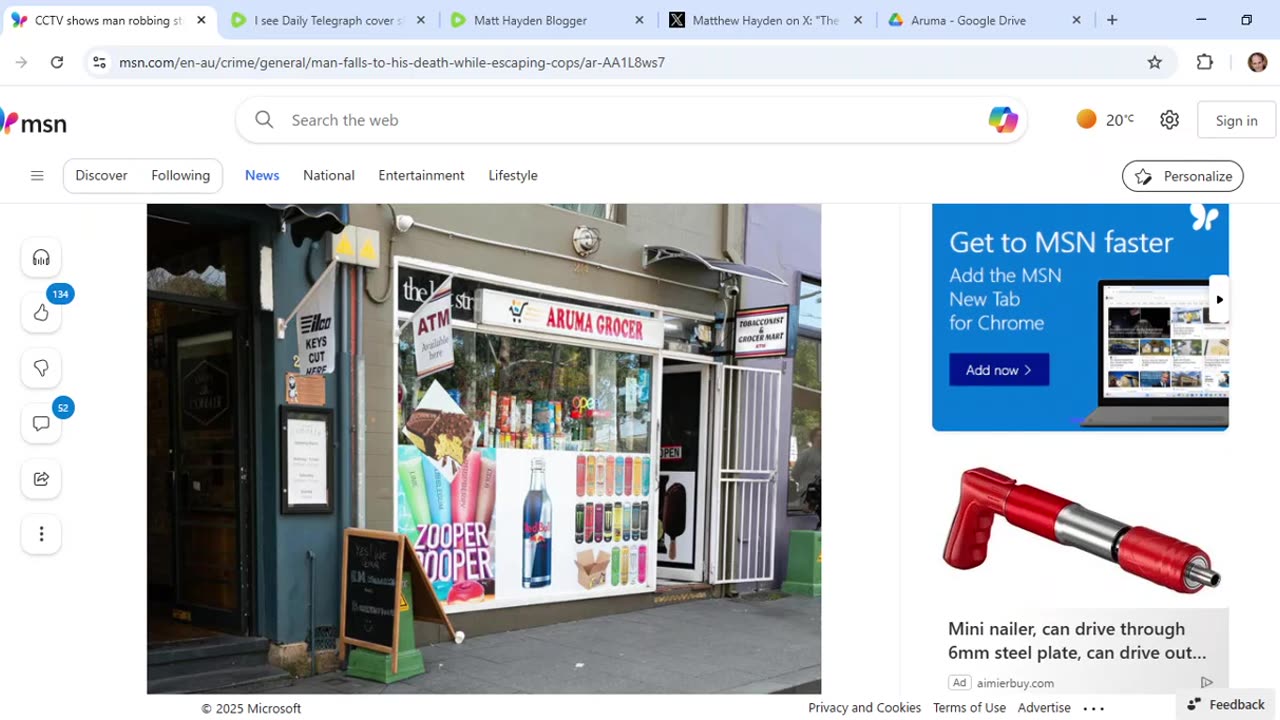Open the hamburger navigation menu
1280x720 pixels.
(x=37, y=176)
